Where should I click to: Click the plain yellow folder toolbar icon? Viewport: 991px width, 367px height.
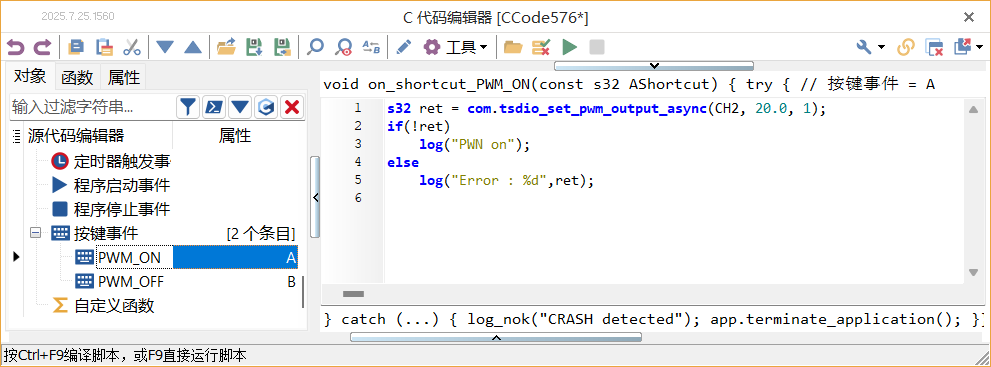point(513,47)
